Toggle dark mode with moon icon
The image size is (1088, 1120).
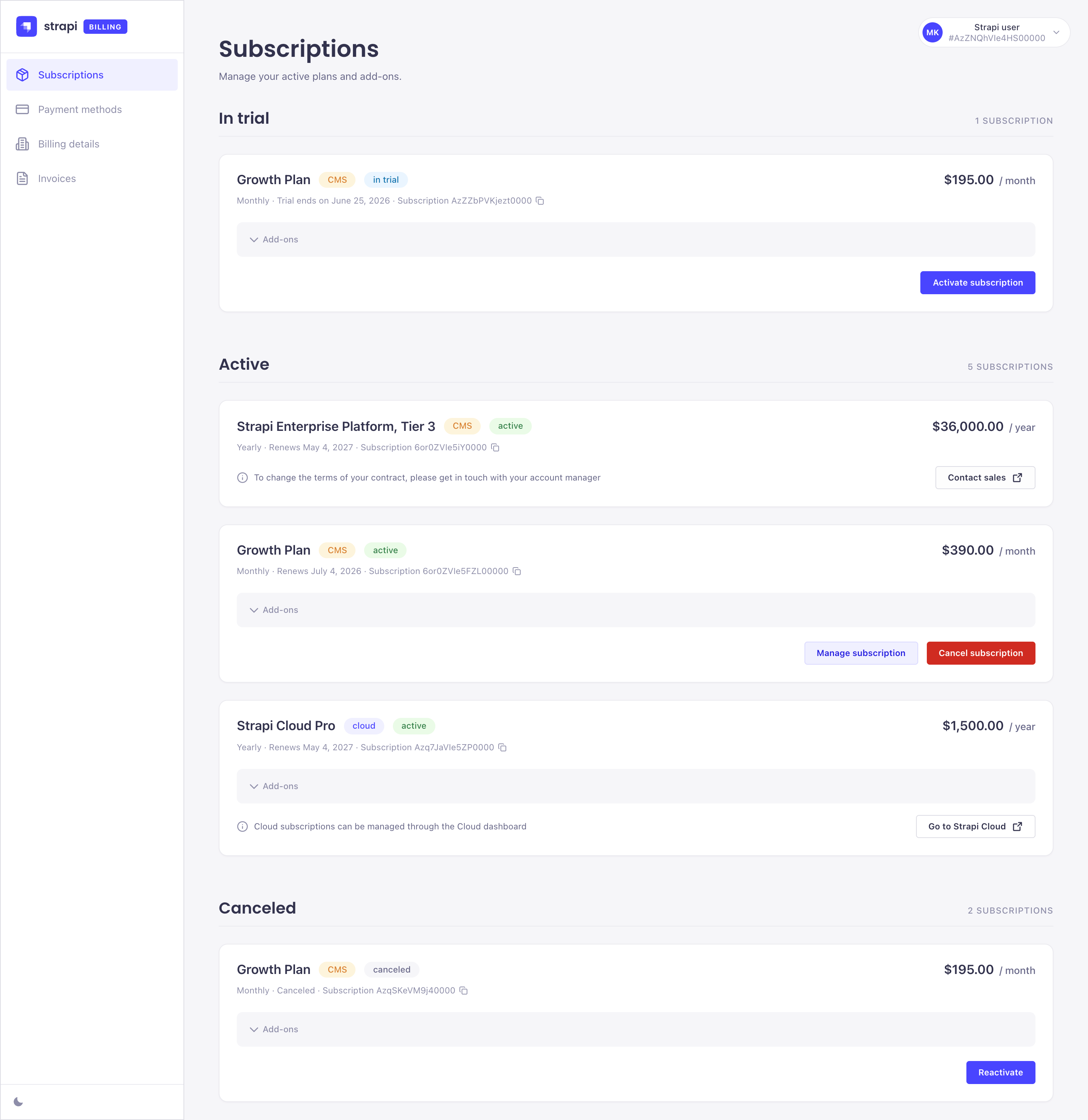(18, 1102)
